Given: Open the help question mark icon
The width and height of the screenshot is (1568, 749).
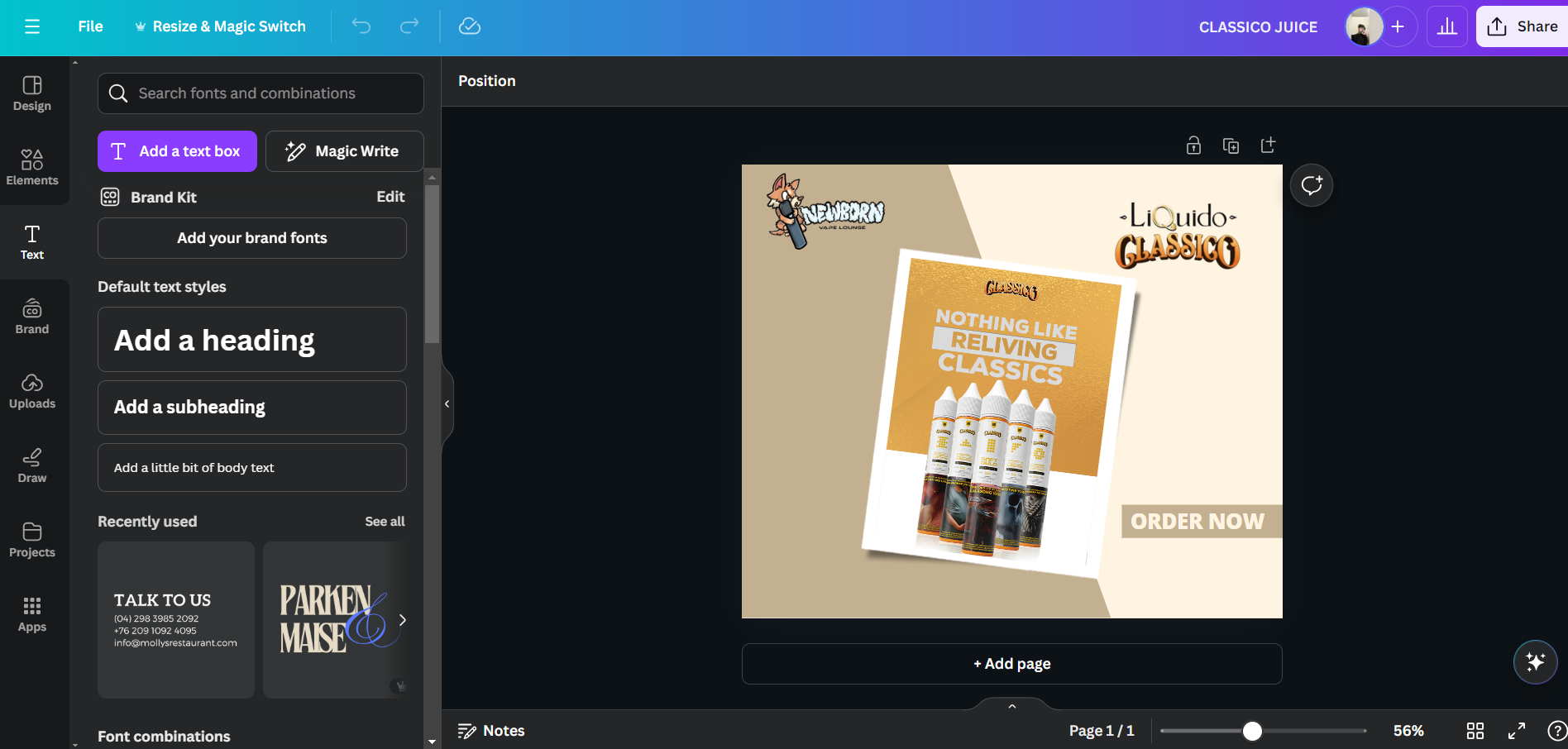Looking at the screenshot, I should (1557, 731).
